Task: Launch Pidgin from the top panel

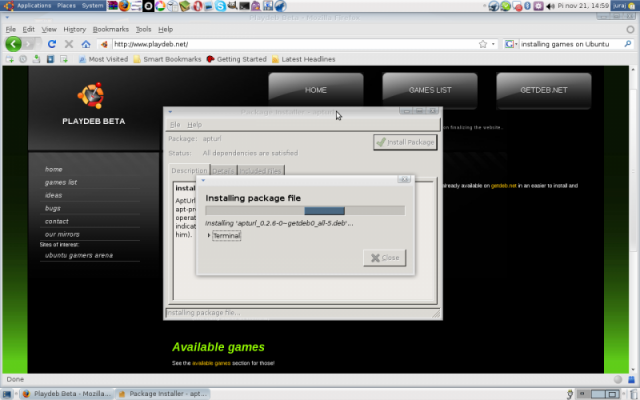Action: point(256,6)
